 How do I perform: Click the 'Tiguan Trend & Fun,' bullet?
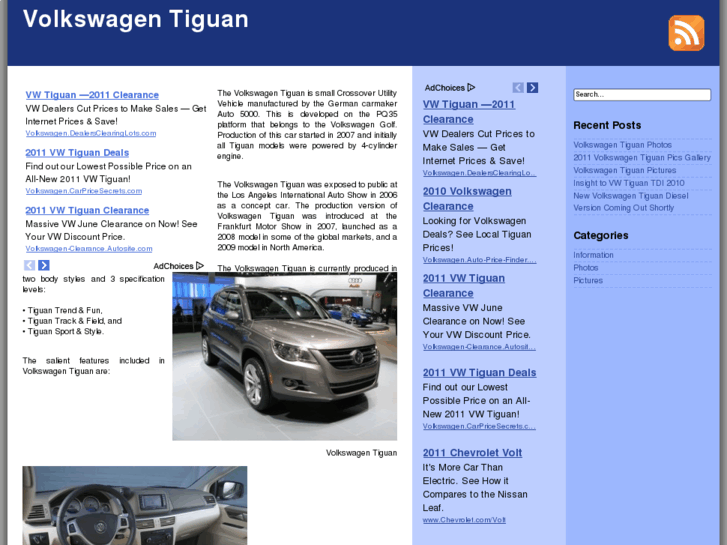(x=65, y=310)
